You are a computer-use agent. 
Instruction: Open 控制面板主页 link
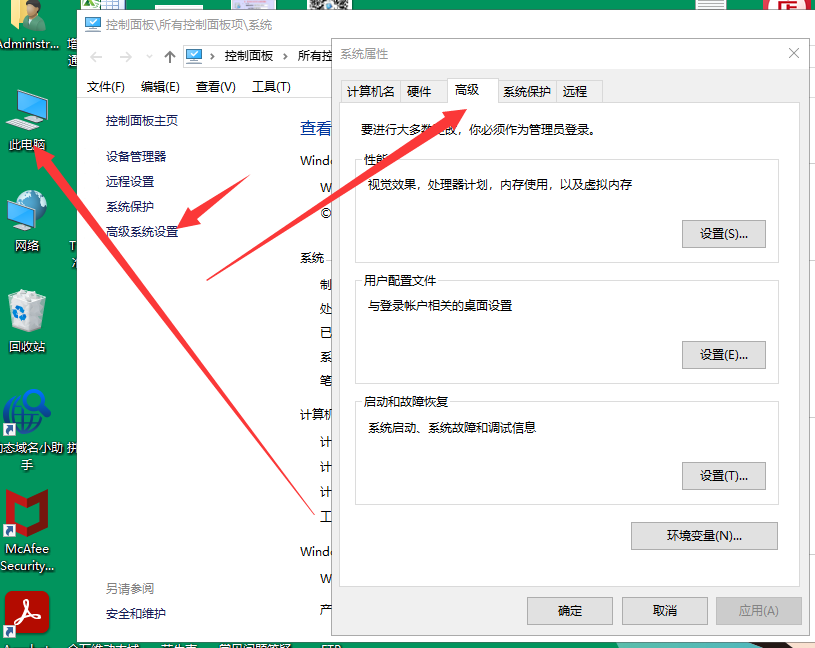142,121
